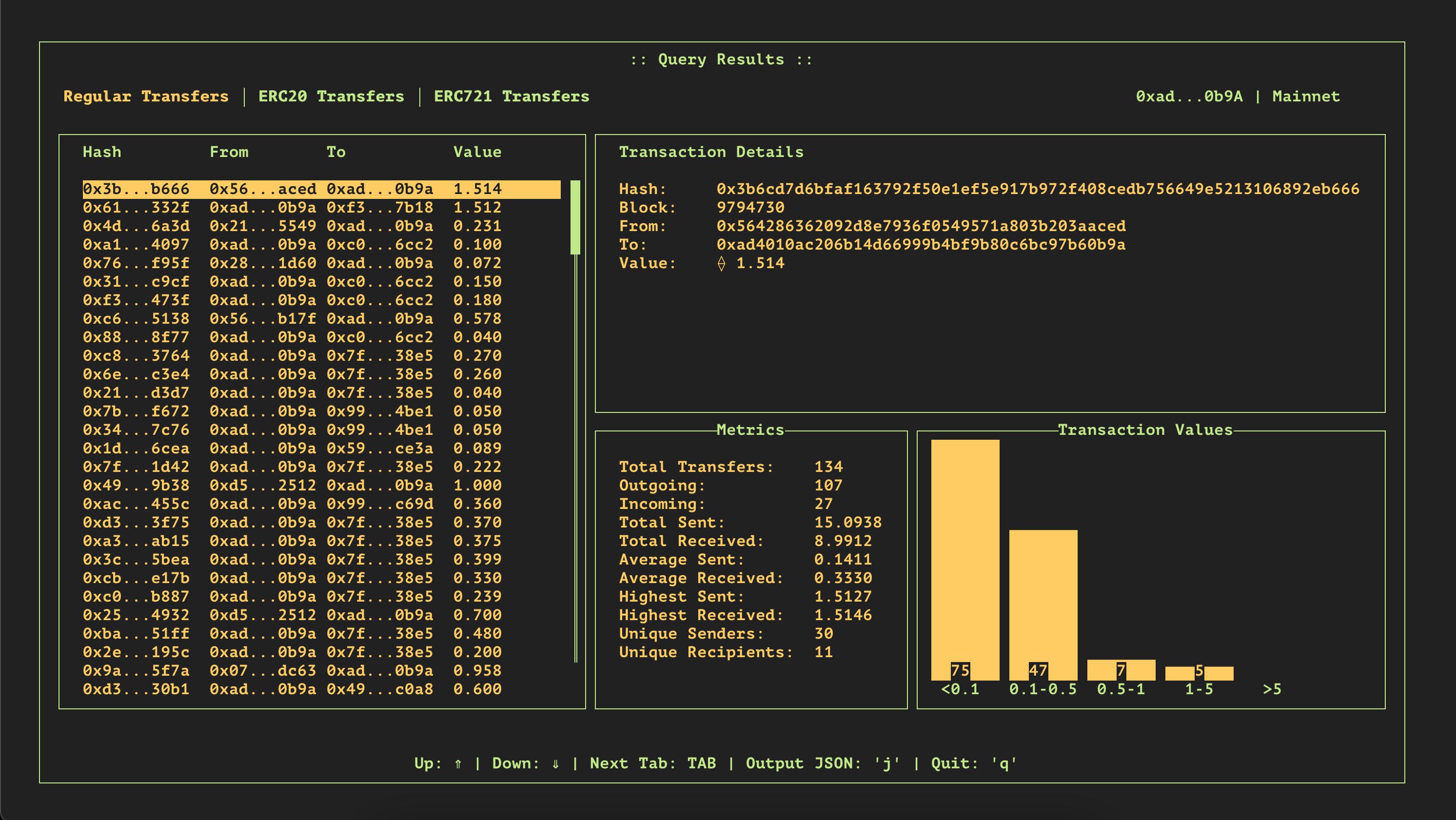Click the Ether symbol before 1.514
This screenshot has width=1456, height=820.
721,263
